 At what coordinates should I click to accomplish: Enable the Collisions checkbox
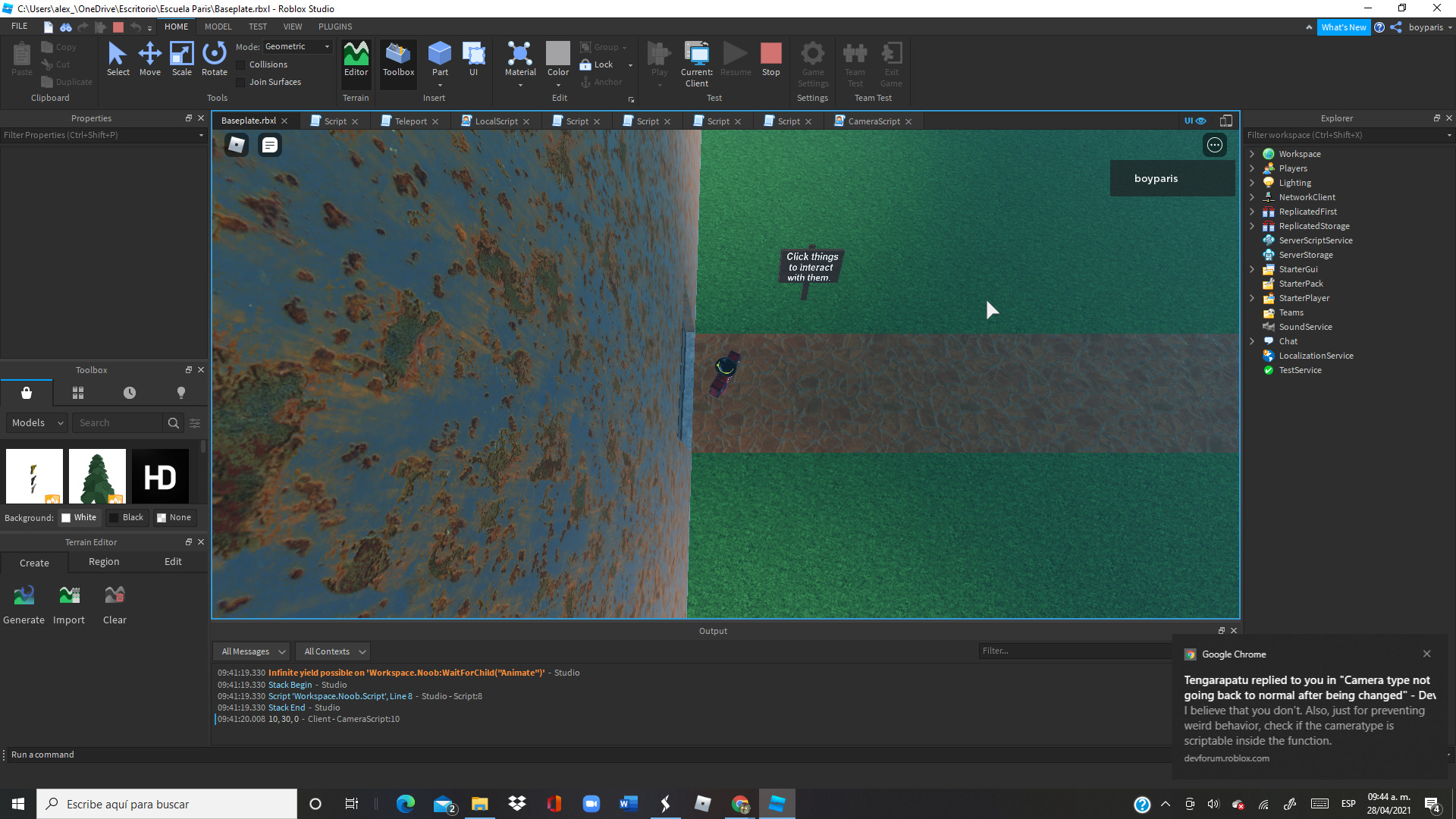coord(240,64)
